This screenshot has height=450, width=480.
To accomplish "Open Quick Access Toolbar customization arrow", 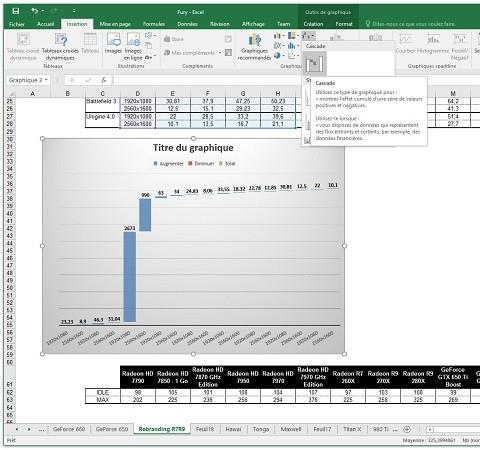I will [x=74, y=11].
